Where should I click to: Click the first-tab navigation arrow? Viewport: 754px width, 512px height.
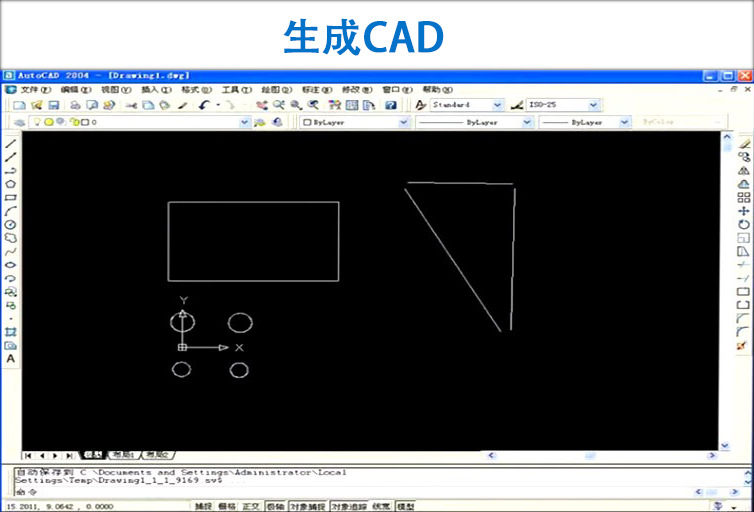tap(28, 455)
